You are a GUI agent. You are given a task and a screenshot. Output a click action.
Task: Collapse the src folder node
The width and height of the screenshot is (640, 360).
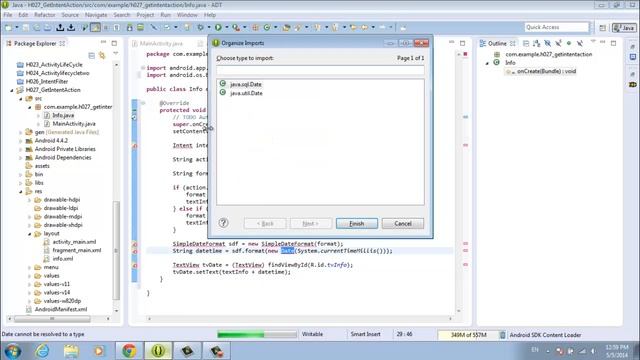tap(21, 99)
